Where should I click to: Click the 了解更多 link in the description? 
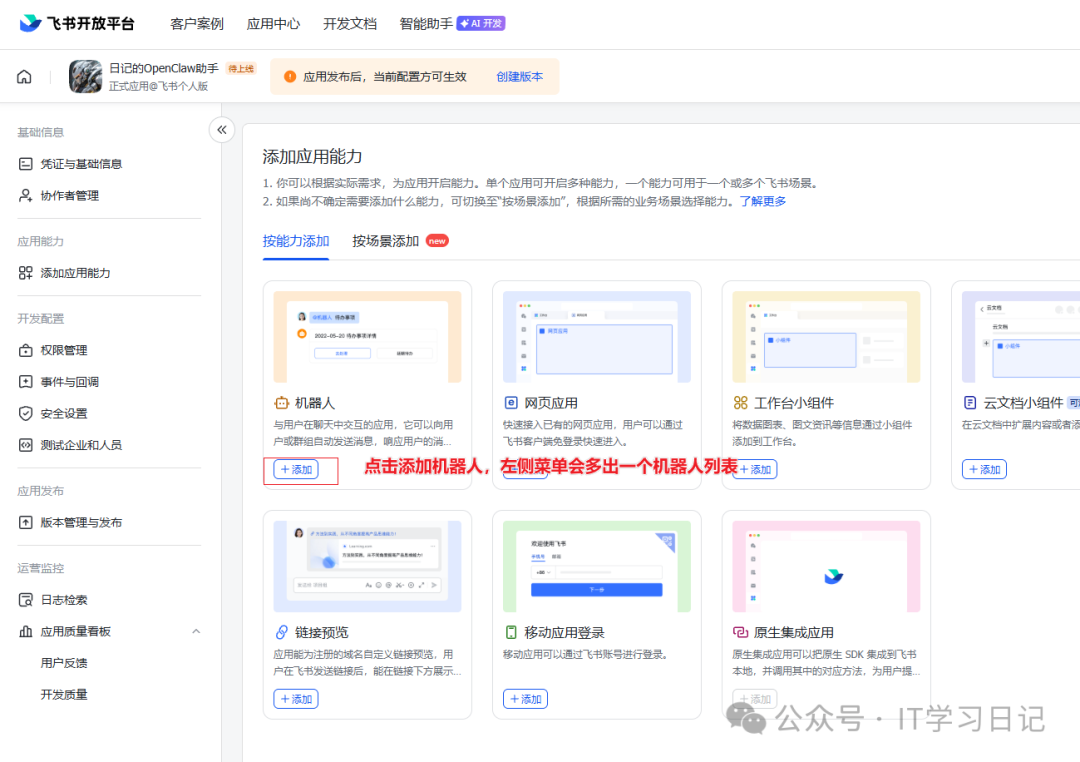click(x=764, y=201)
